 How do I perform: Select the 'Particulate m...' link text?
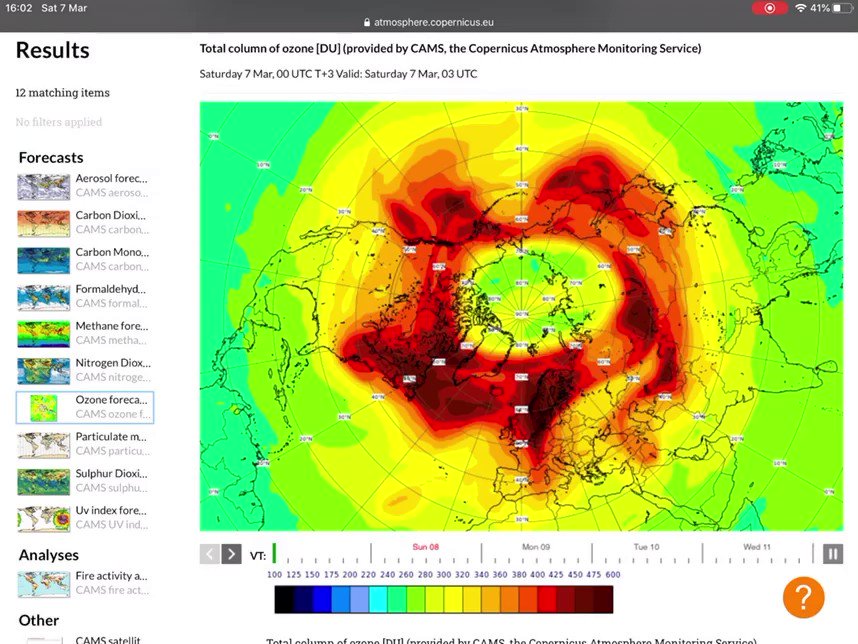111,437
